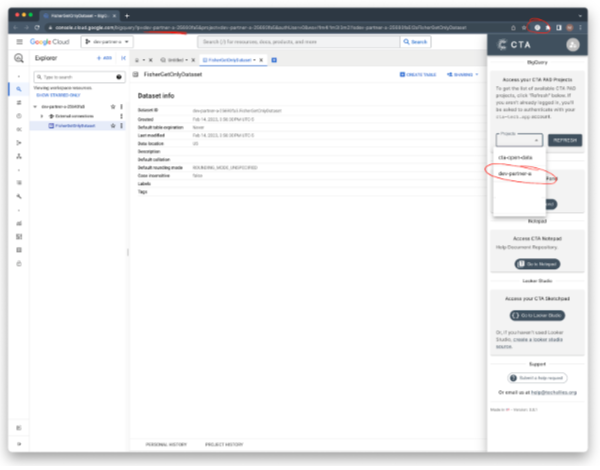This screenshot has width=600, height=470.
Task: Open the PROJECT HISTORY tab
Action: [x=224, y=445]
